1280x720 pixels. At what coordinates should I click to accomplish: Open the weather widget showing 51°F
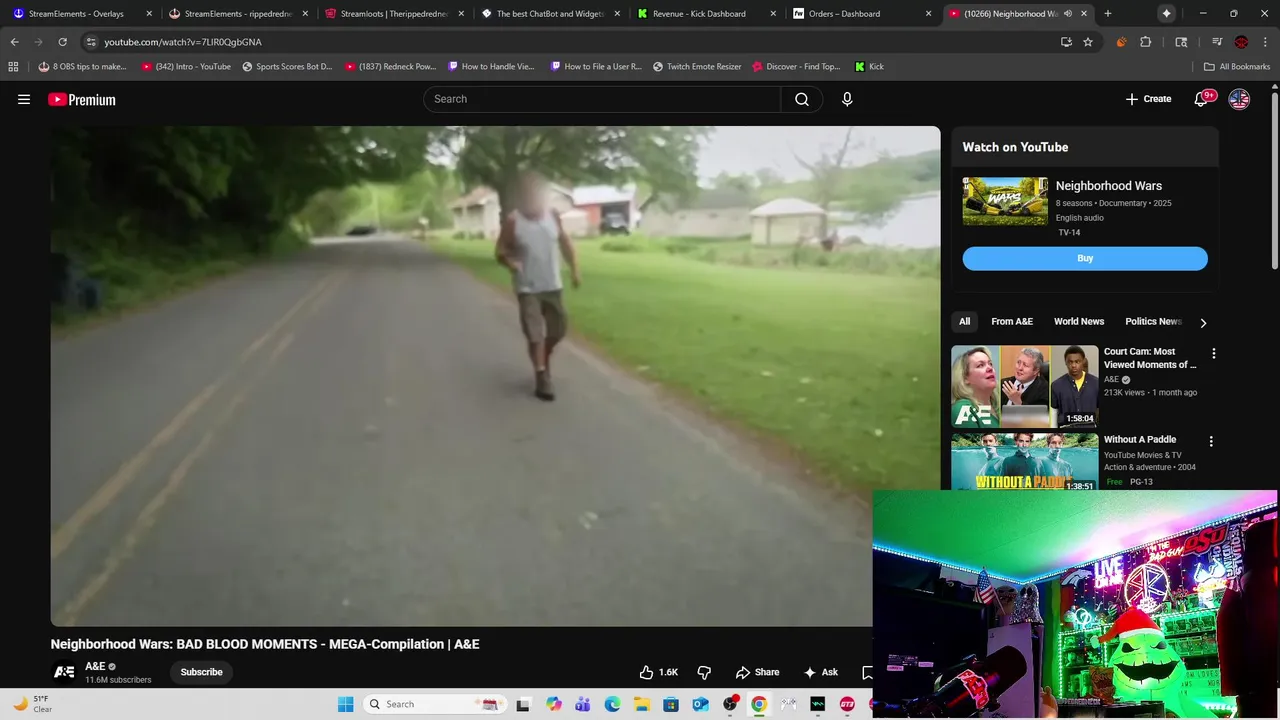pos(34,704)
